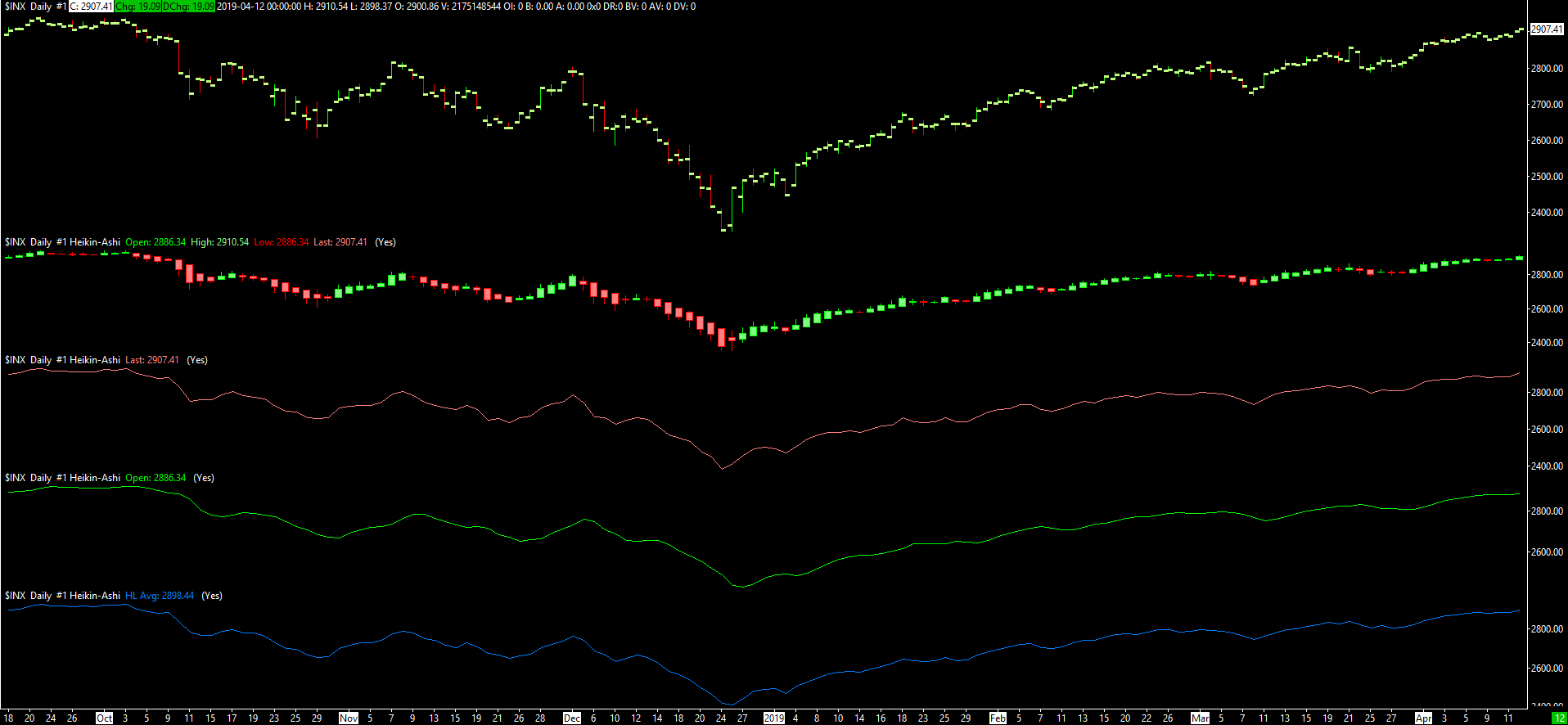Click the "C: 2907.41" close value in header
Image resolution: width=1568 pixels, height=725 pixels.
click(91, 7)
